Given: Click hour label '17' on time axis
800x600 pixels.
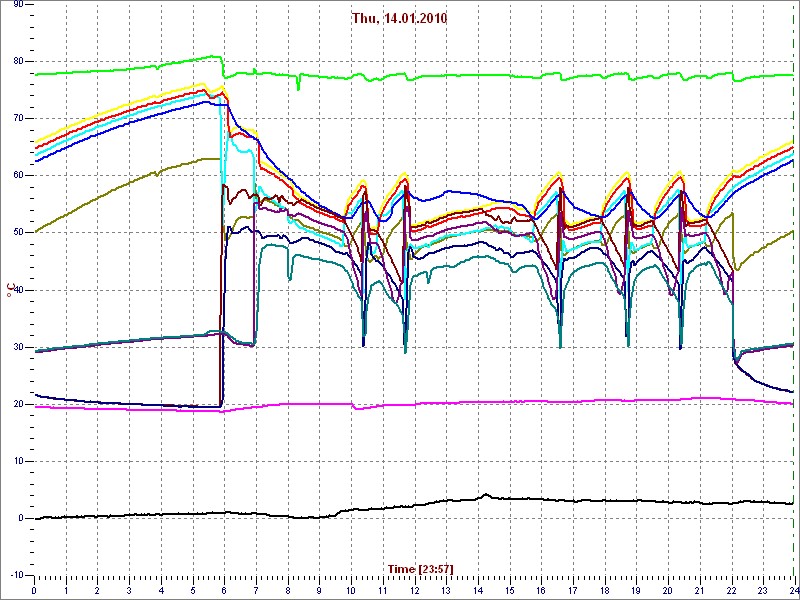Looking at the screenshot, I should click(x=572, y=590).
